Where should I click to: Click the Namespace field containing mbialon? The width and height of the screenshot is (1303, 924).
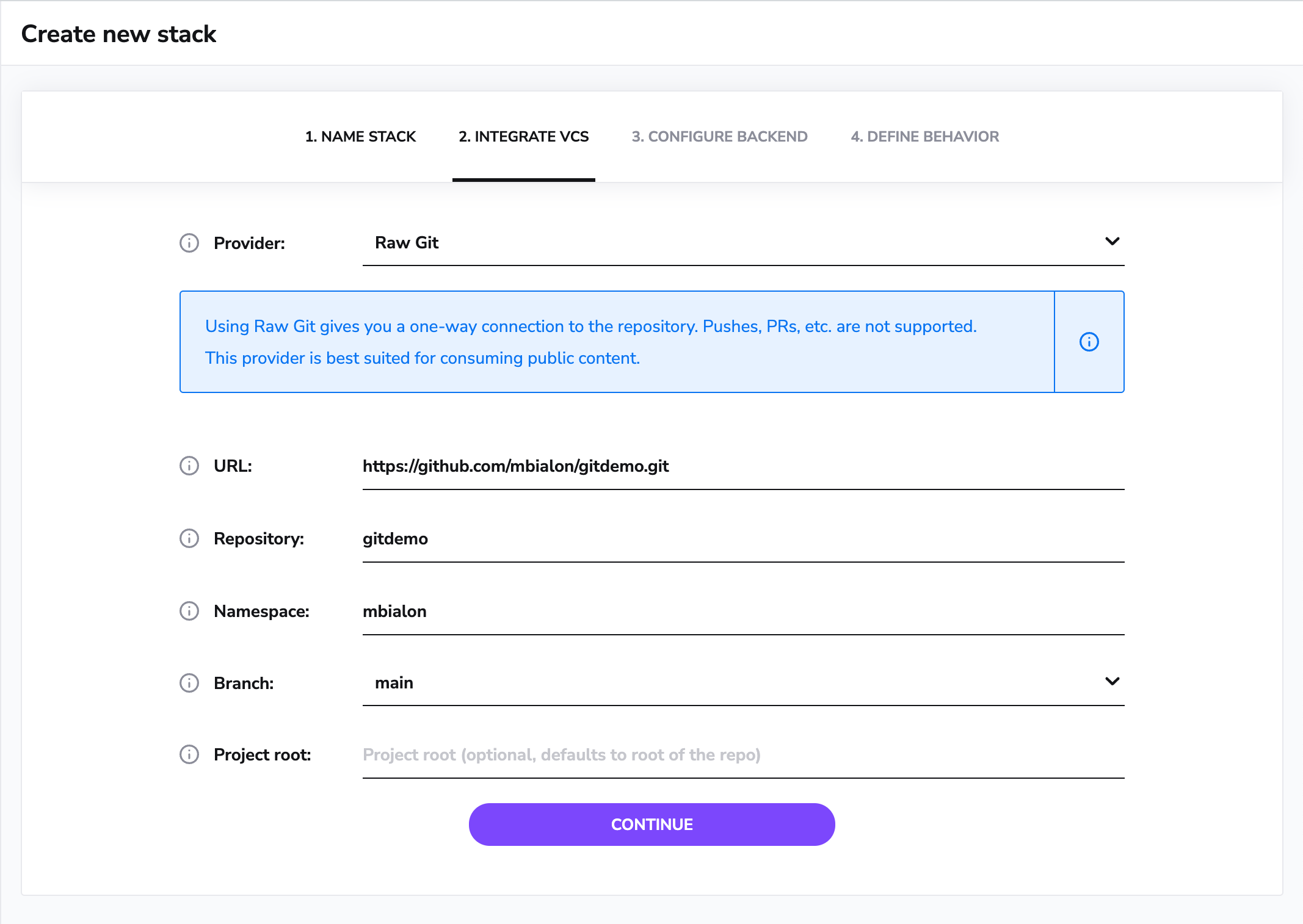click(x=742, y=612)
